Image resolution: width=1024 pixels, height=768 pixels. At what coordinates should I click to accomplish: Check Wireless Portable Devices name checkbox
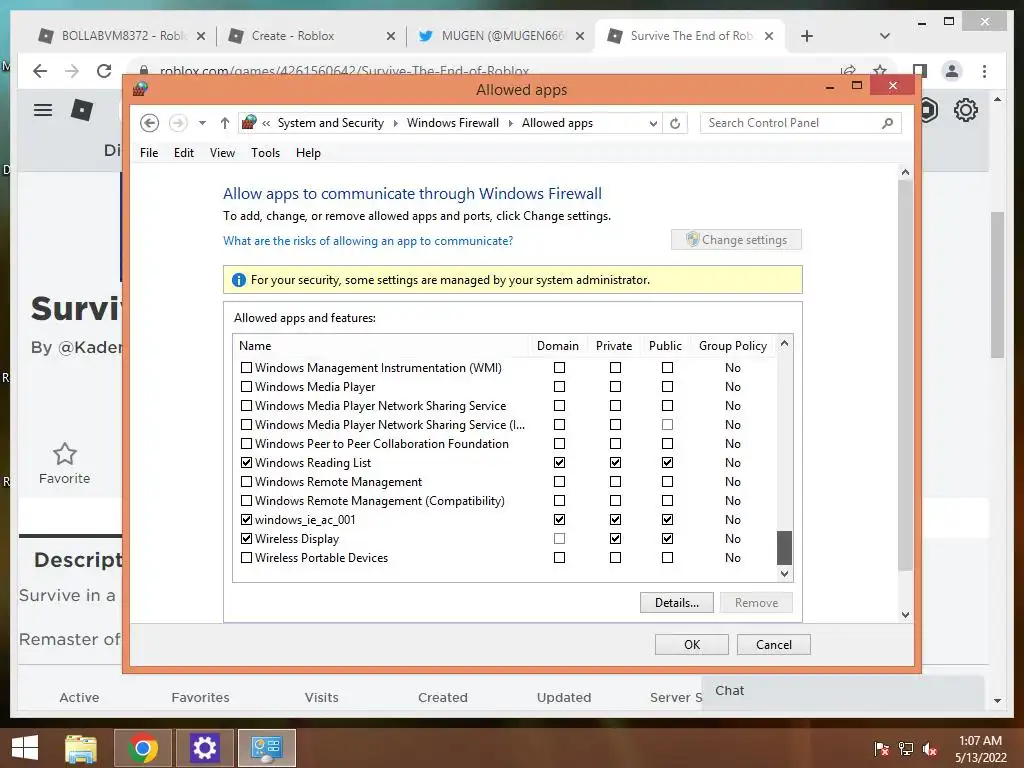[x=246, y=558]
